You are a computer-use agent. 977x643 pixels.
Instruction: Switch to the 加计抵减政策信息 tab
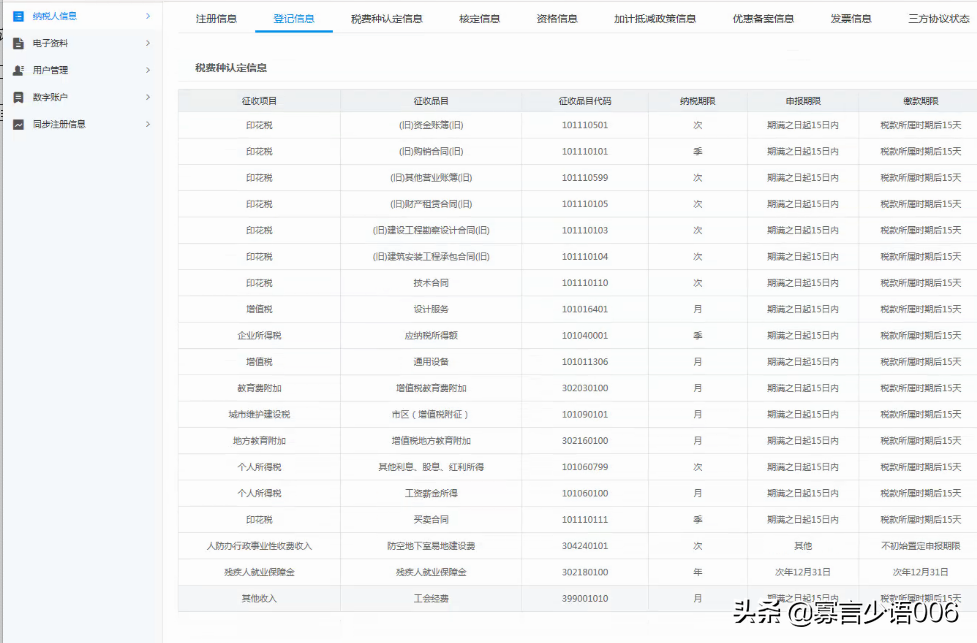(655, 19)
